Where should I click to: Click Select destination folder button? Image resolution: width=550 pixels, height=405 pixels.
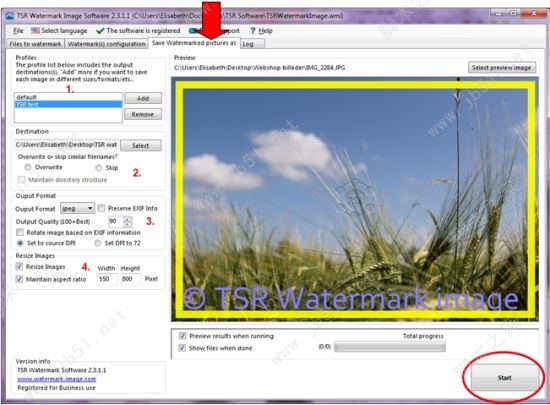click(141, 146)
